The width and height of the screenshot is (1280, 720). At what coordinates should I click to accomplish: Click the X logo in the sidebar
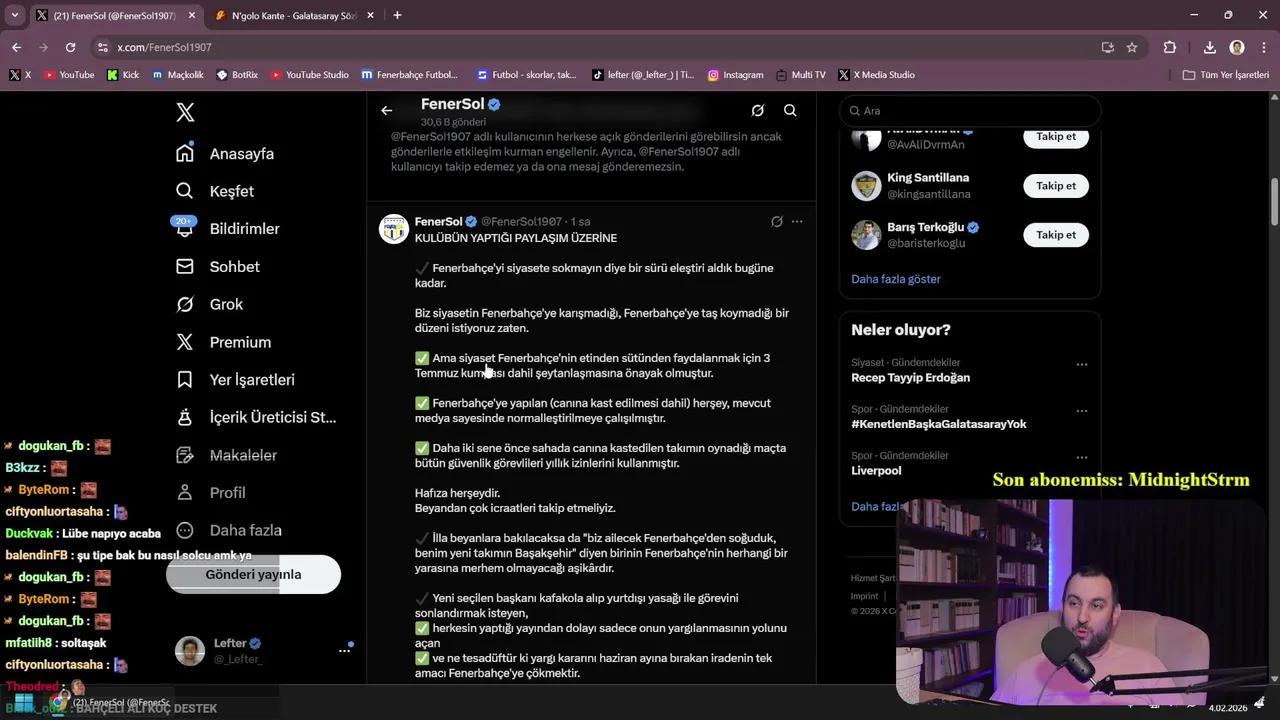(185, 112)
